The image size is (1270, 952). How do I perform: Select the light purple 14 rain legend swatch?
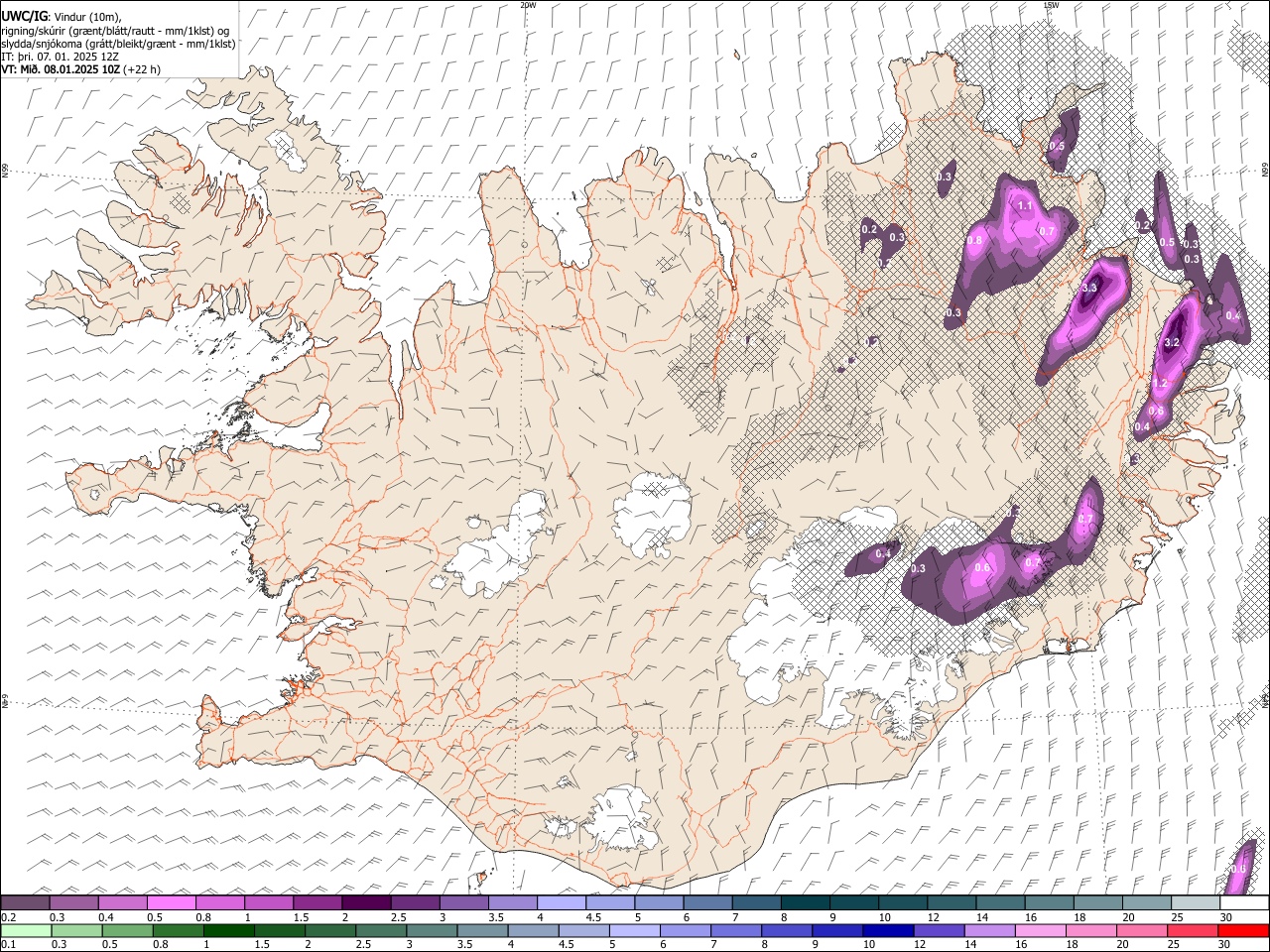point(988,930)
